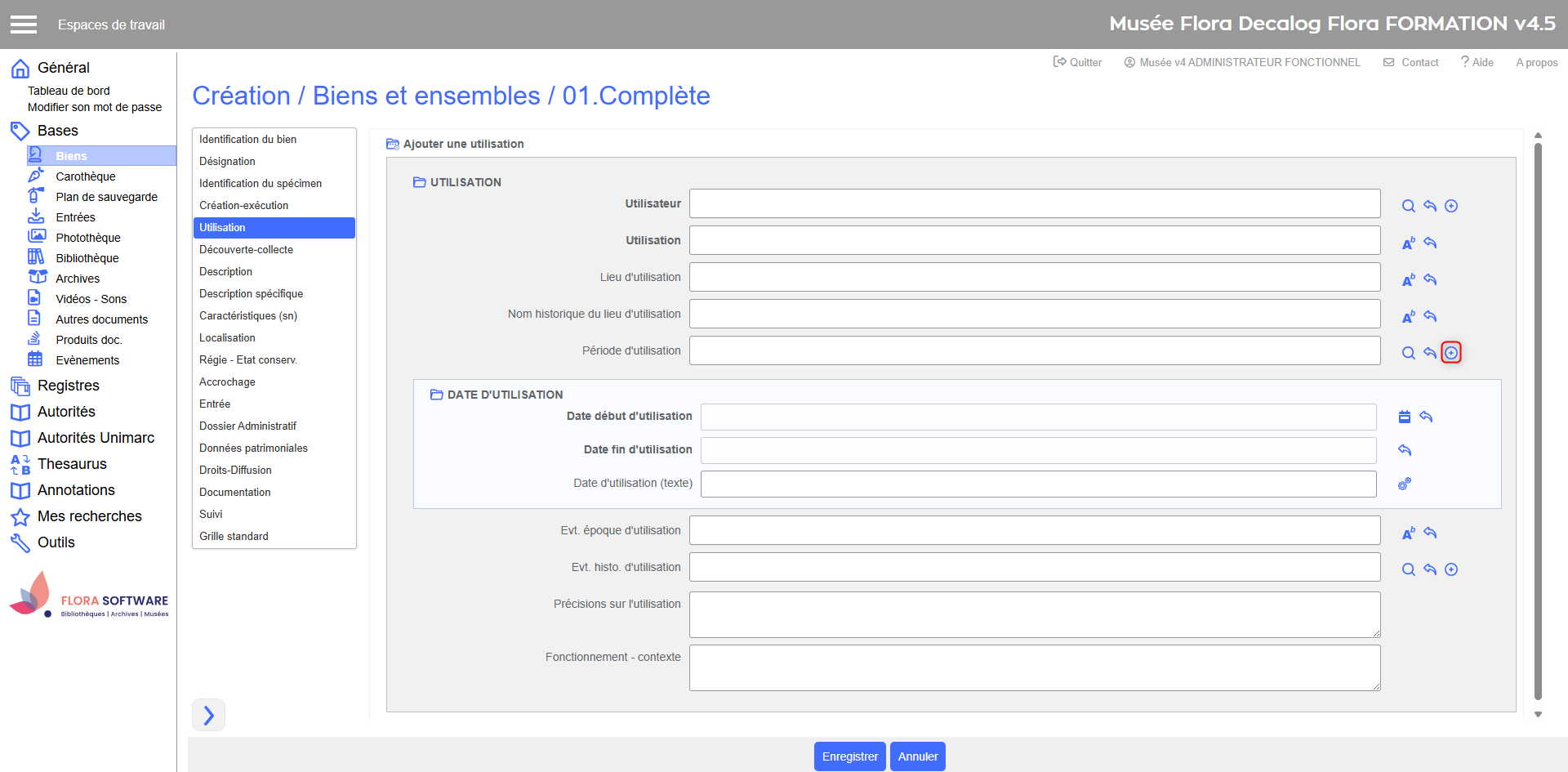Image resolution: width=1568 pixels, height=772 pixels.
Task: Click search icon for Evt. histo. d'utilisation
Action: coord(1408,569)
